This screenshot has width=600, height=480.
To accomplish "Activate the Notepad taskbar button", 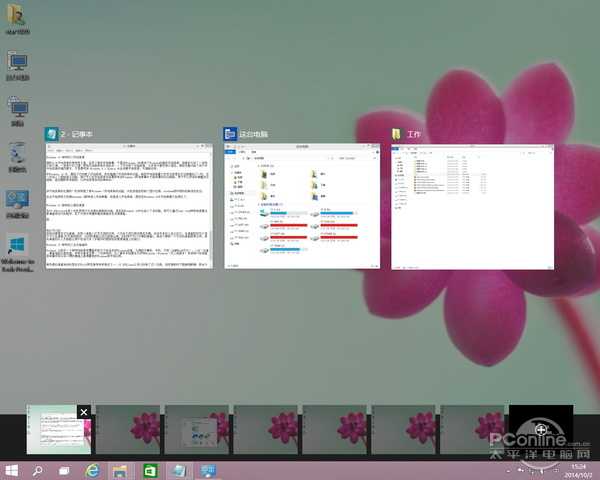I will click(178, 470).
